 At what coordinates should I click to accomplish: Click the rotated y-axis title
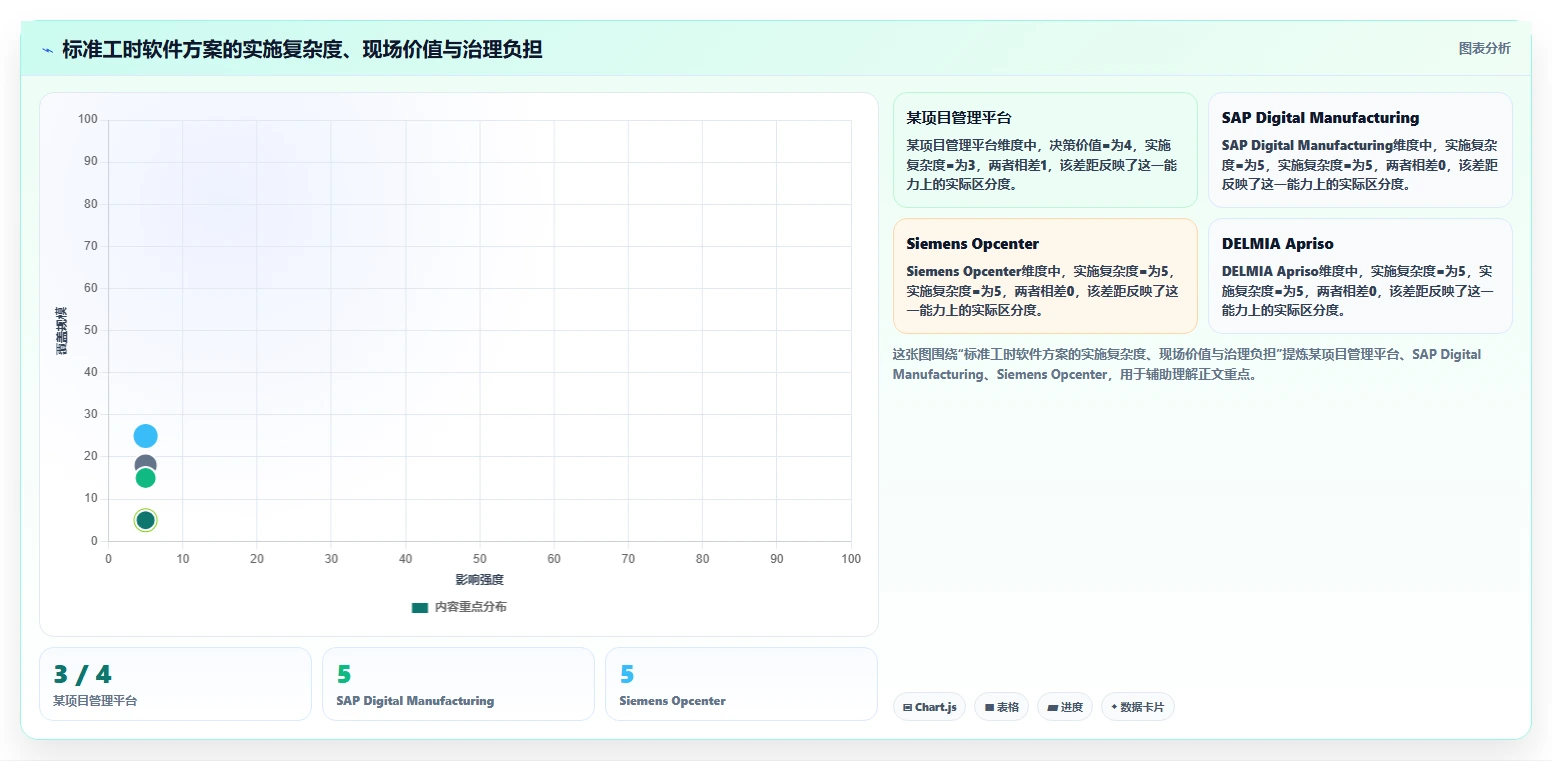[62, 331]
